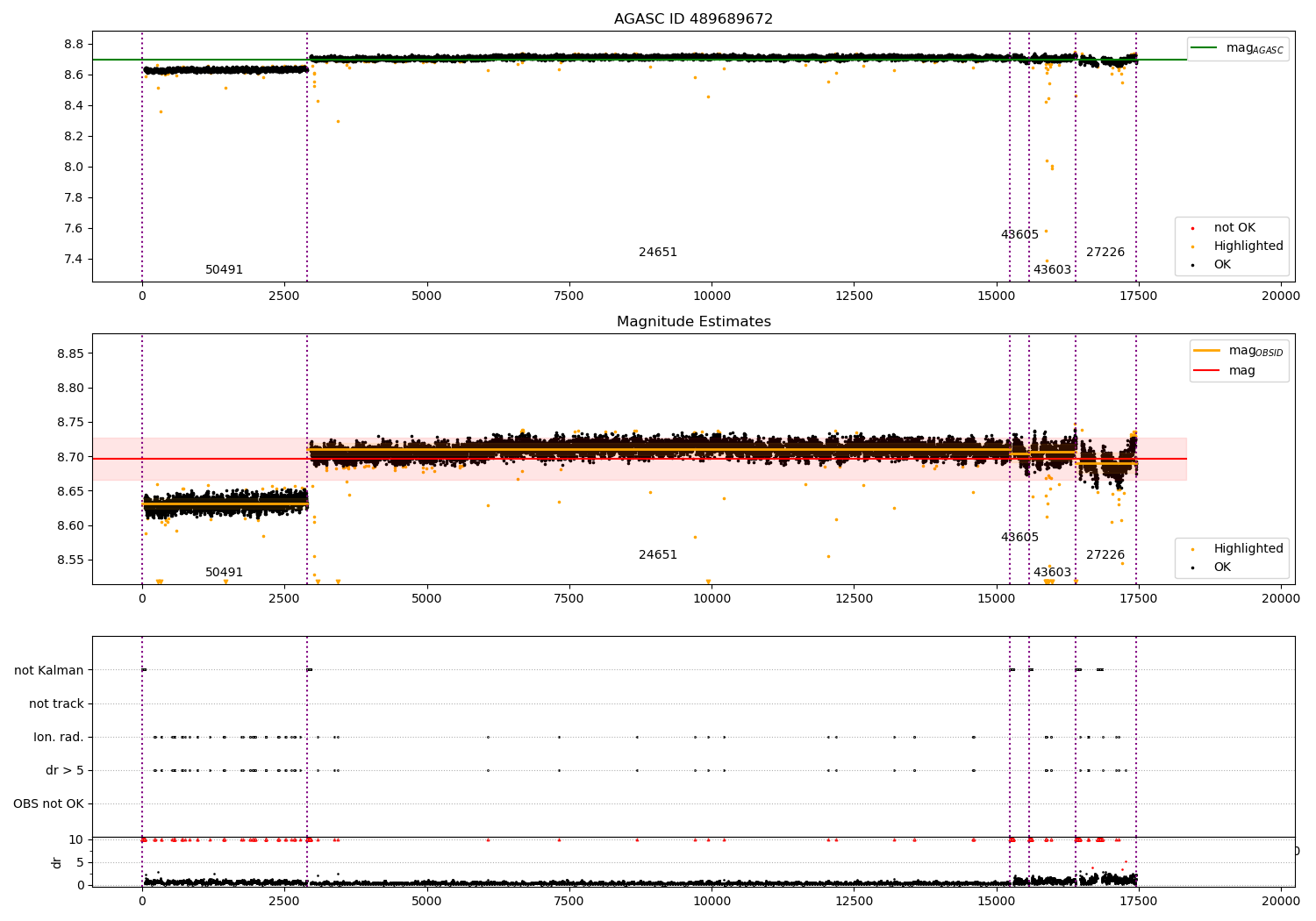Click x-axis tick 15000 under Magnitude Estimates plot

(997, 599)
